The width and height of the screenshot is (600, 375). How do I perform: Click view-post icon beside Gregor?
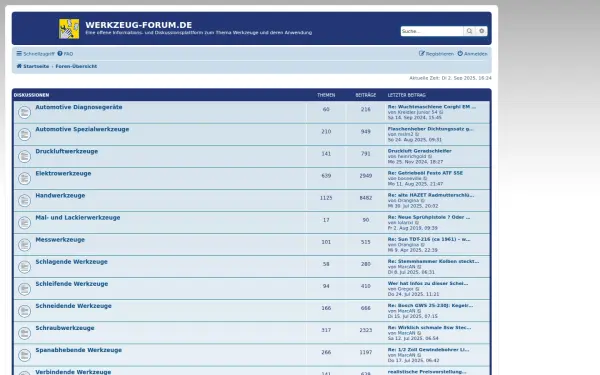(417, 289)
